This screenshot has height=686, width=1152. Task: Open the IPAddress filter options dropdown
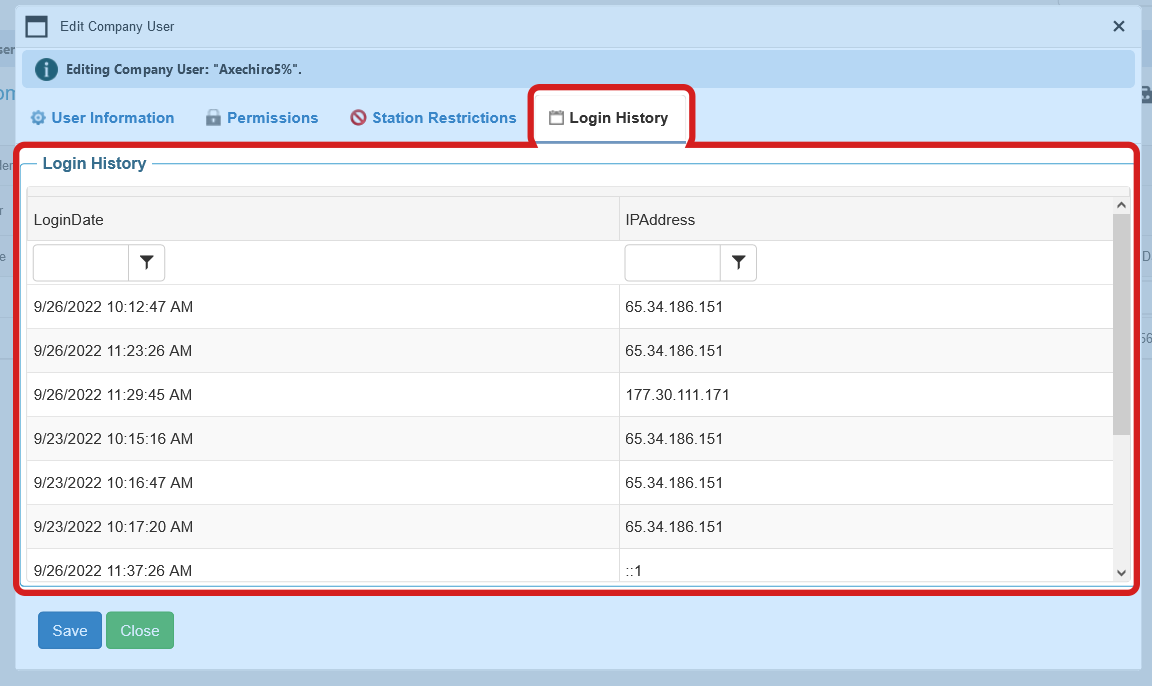[738, 262]
